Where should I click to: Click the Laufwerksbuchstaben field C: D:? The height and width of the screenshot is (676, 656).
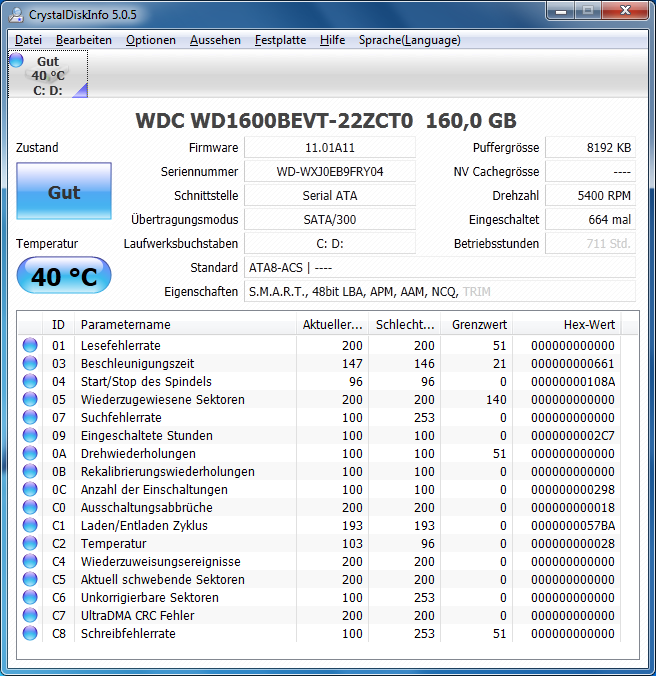[x=330, y=244]
